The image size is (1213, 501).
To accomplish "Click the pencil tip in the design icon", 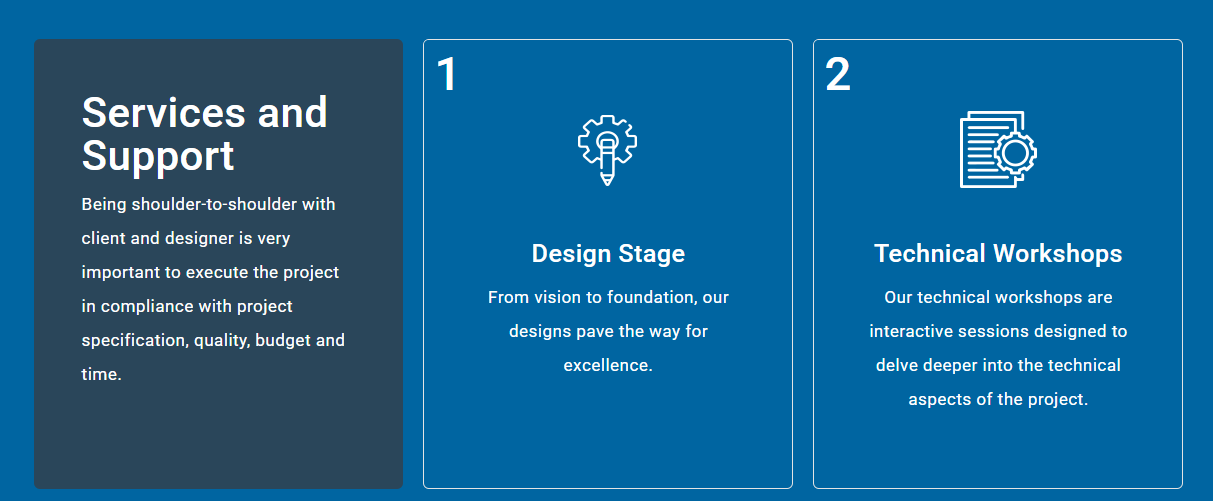I will tap(606, 181).
